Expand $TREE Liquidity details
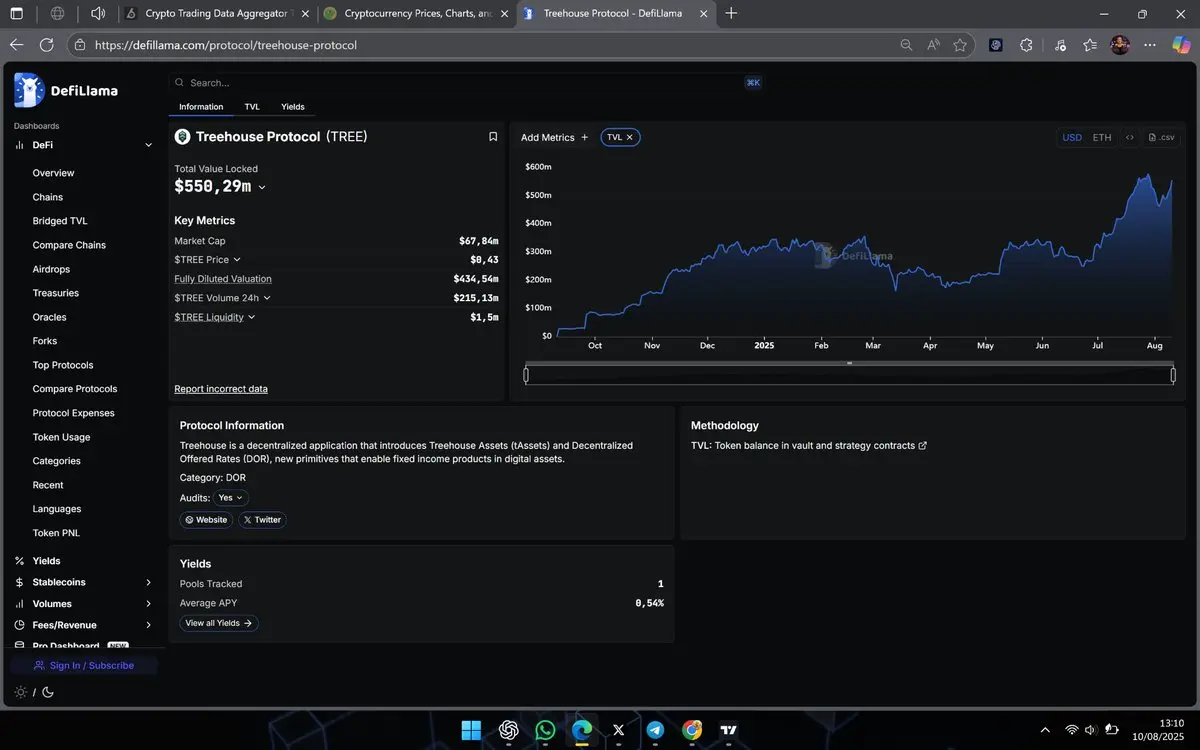 (251, 317)
